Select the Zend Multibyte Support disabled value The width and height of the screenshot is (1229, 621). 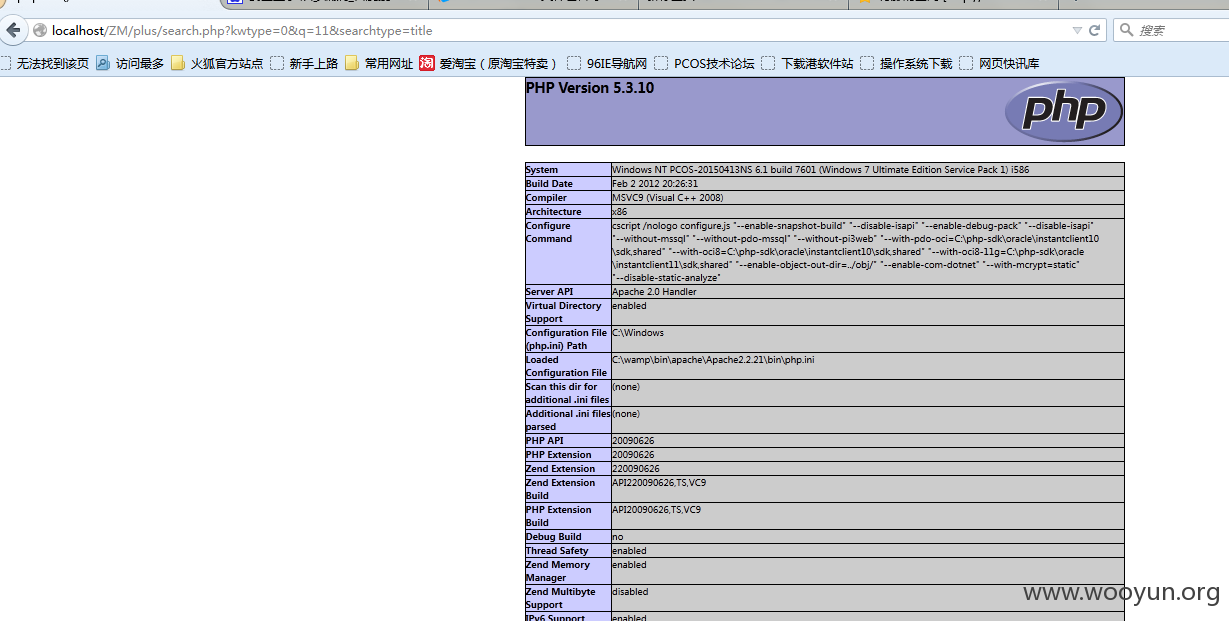coord(630,592)
